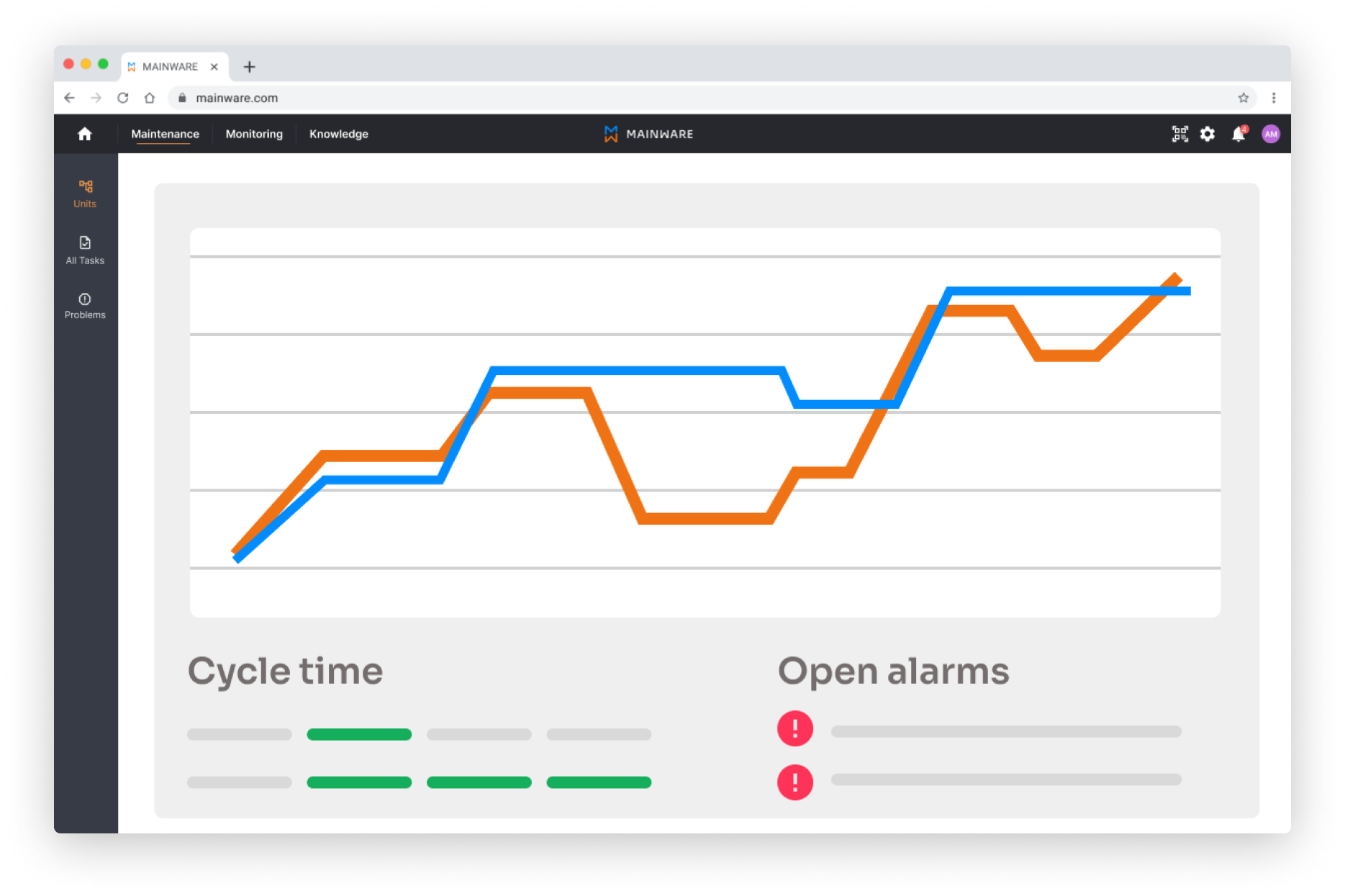Image resolution: width=1345 pixels, height=896 pixels.
Task: Switch to the Knowledge tab
Action: 338,134
